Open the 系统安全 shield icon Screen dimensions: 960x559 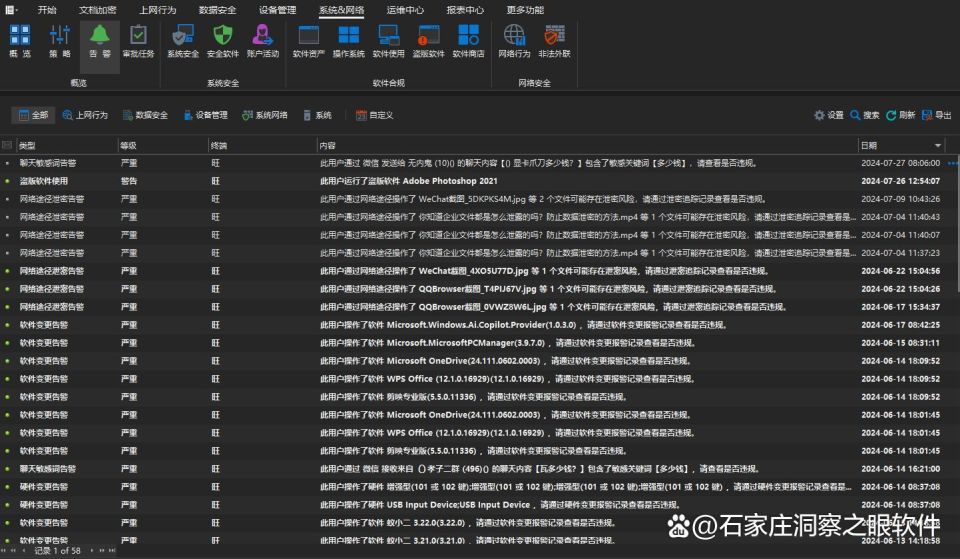click(x=183, y=41)
